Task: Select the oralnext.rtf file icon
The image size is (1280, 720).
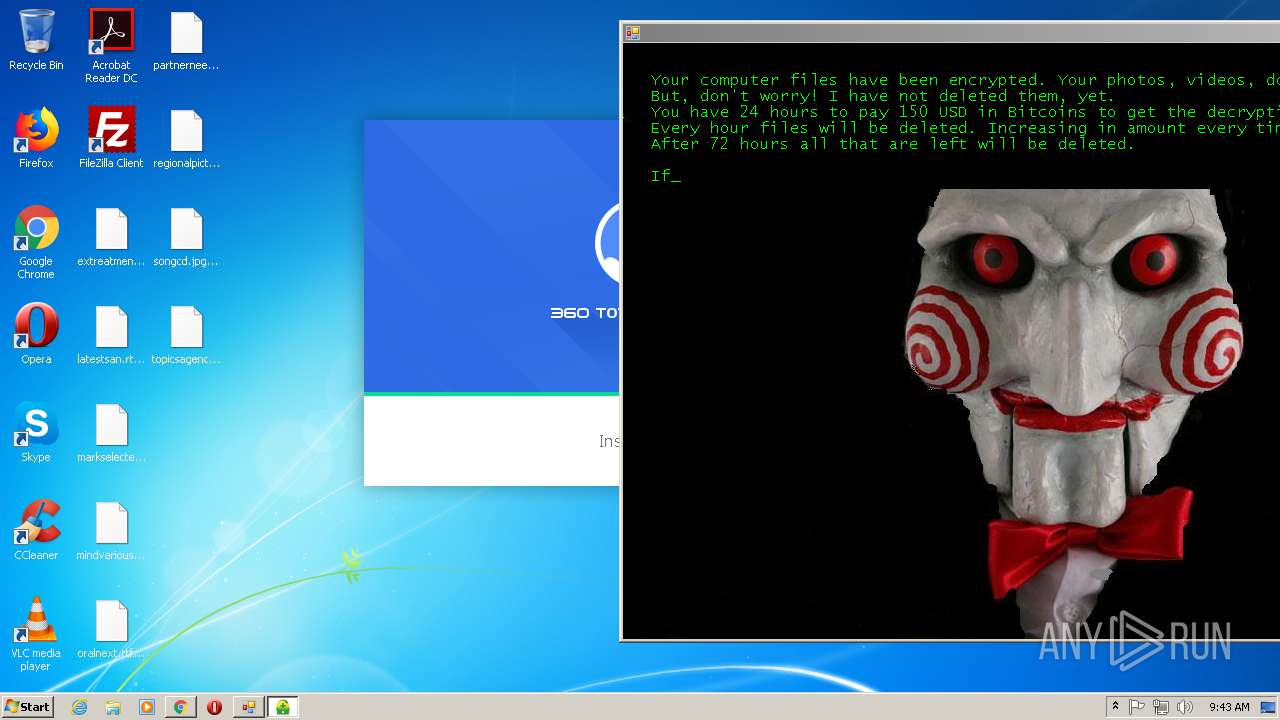Action: tap(111, 629)
